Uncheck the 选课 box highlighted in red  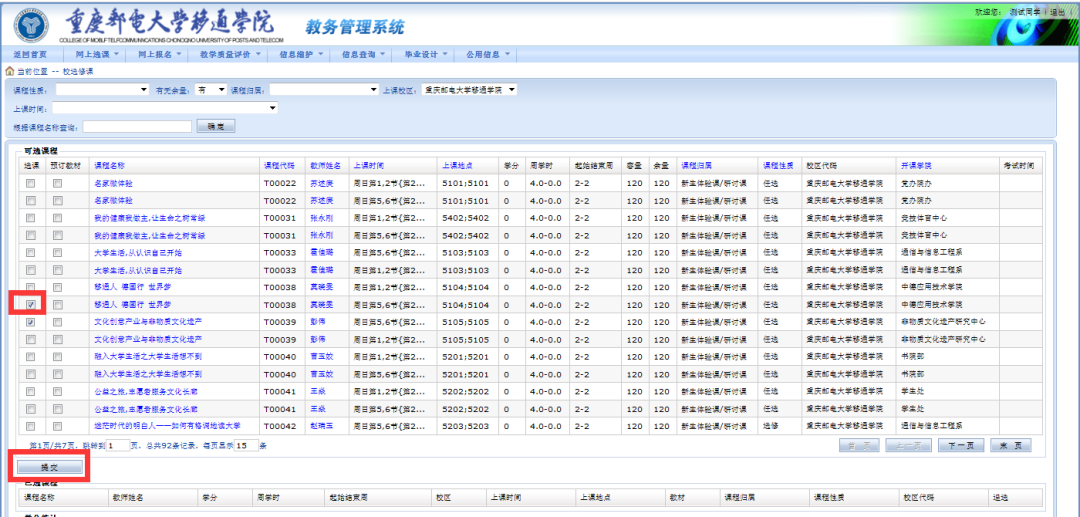(31, 304)
